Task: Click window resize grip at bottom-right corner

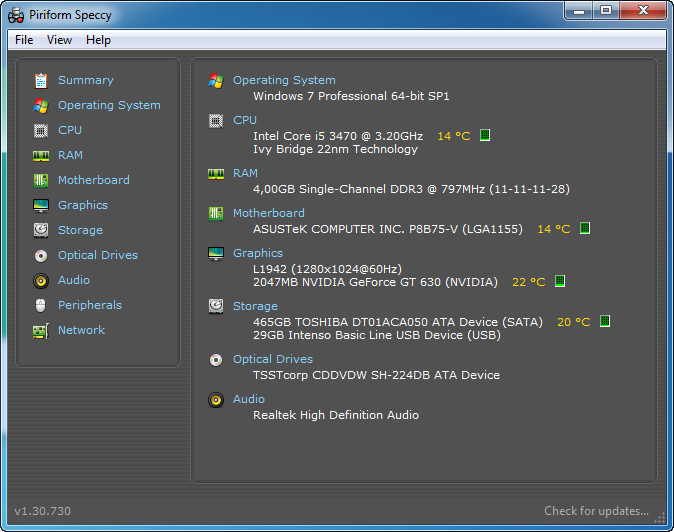Action: coord(660,518)
